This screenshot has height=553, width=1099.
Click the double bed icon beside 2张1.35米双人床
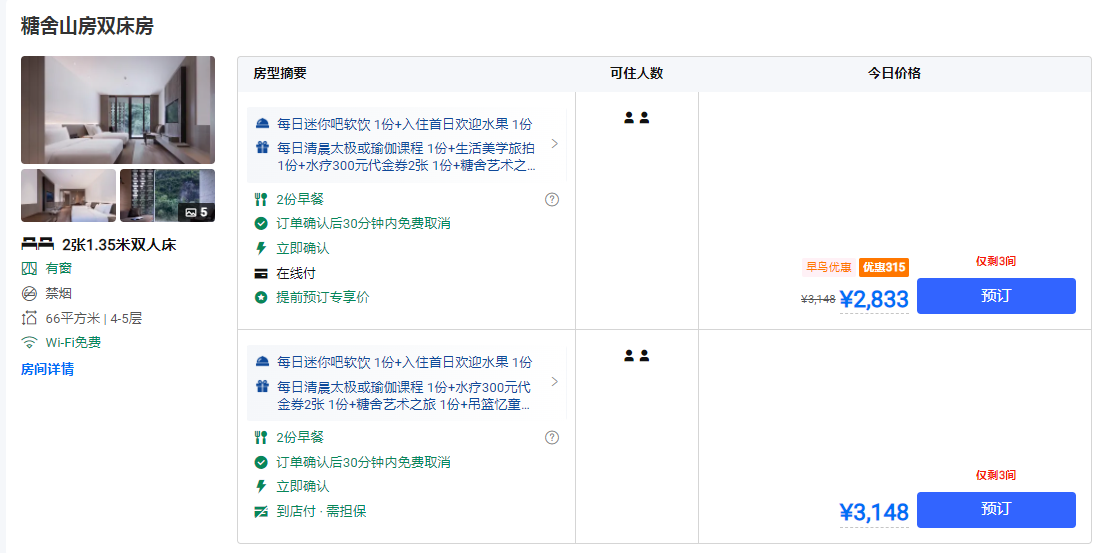(37, 244)
